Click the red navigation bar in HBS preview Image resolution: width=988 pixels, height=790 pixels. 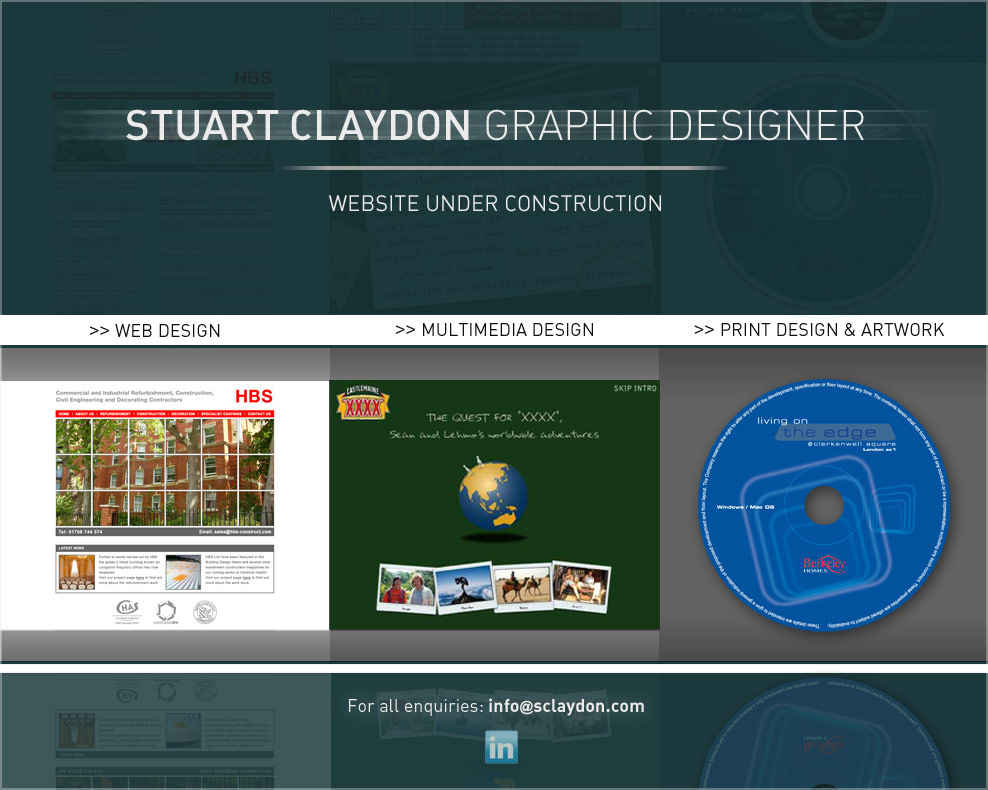(x=164, y=414)
